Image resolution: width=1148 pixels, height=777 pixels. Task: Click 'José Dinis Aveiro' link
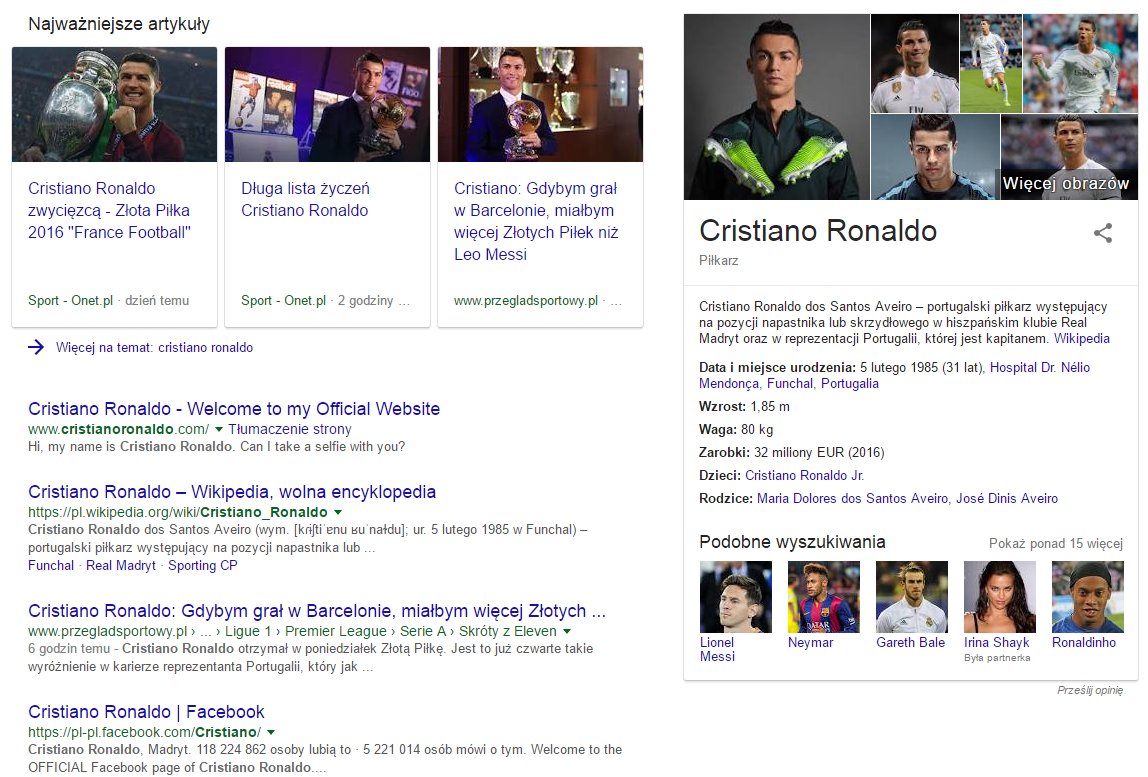click(1007, 498)
